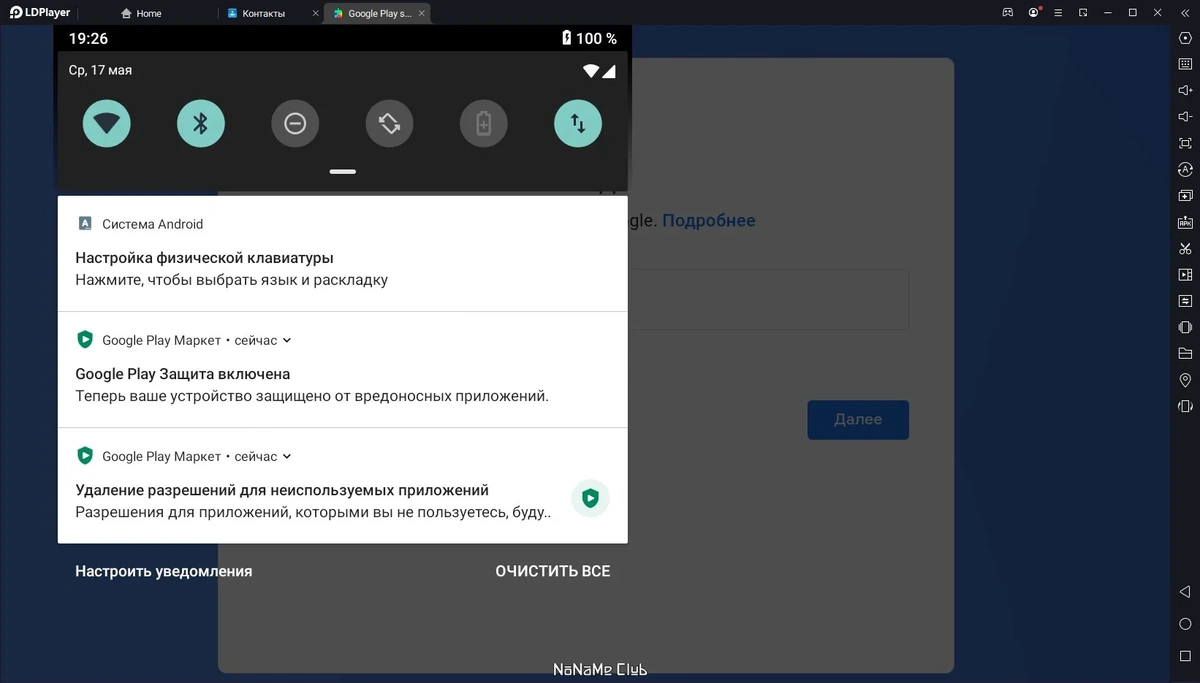Close the Контакты tab

(315, 13)
